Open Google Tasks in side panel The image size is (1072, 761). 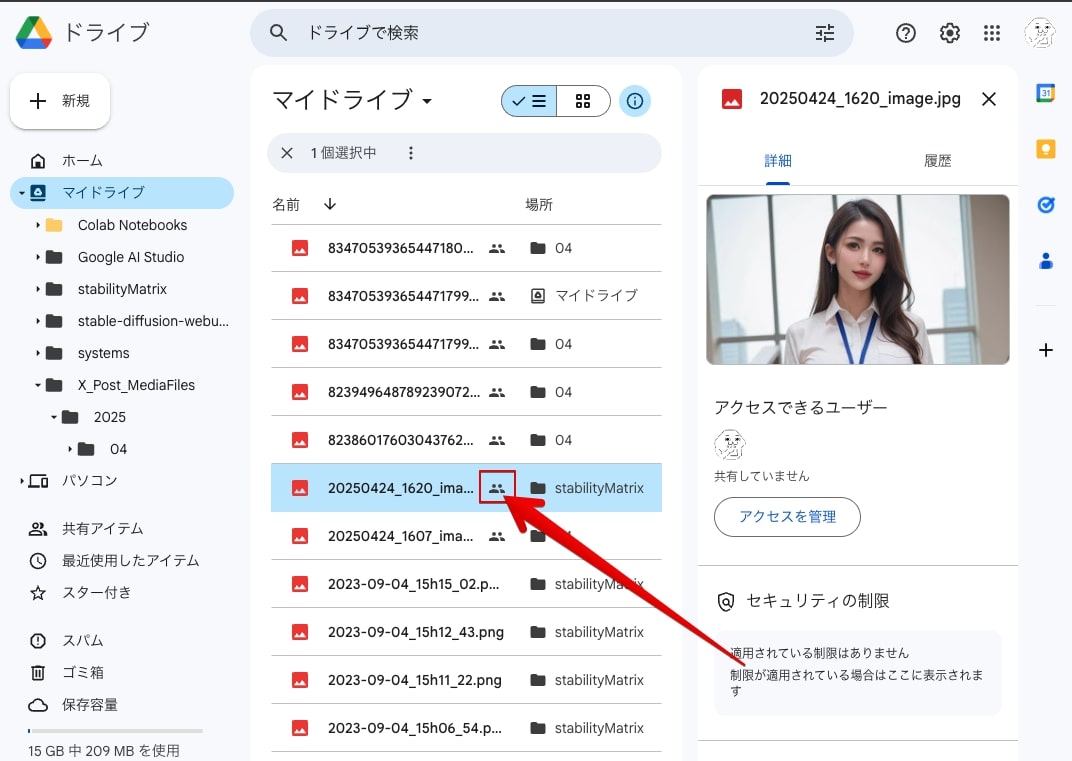point(1045,204)
